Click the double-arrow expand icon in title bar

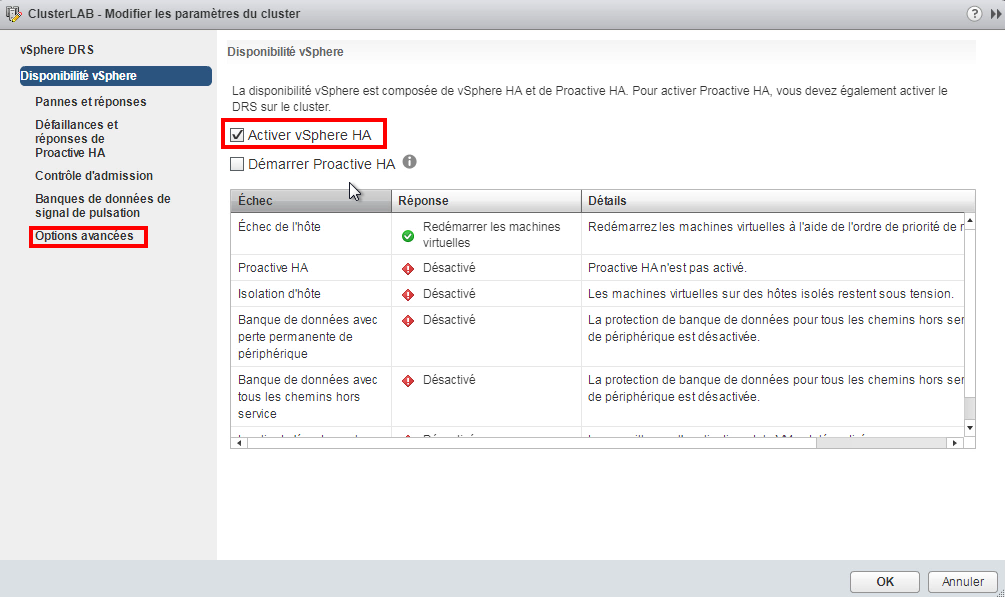(x=995, y=13)
